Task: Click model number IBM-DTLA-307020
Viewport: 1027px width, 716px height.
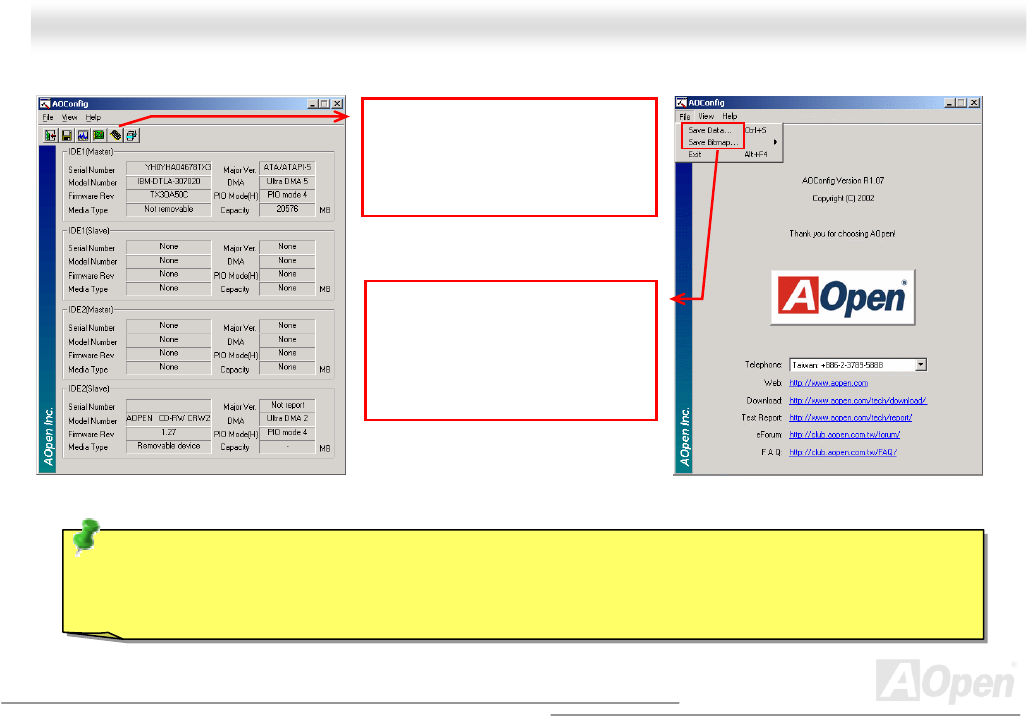Action: 169,181
